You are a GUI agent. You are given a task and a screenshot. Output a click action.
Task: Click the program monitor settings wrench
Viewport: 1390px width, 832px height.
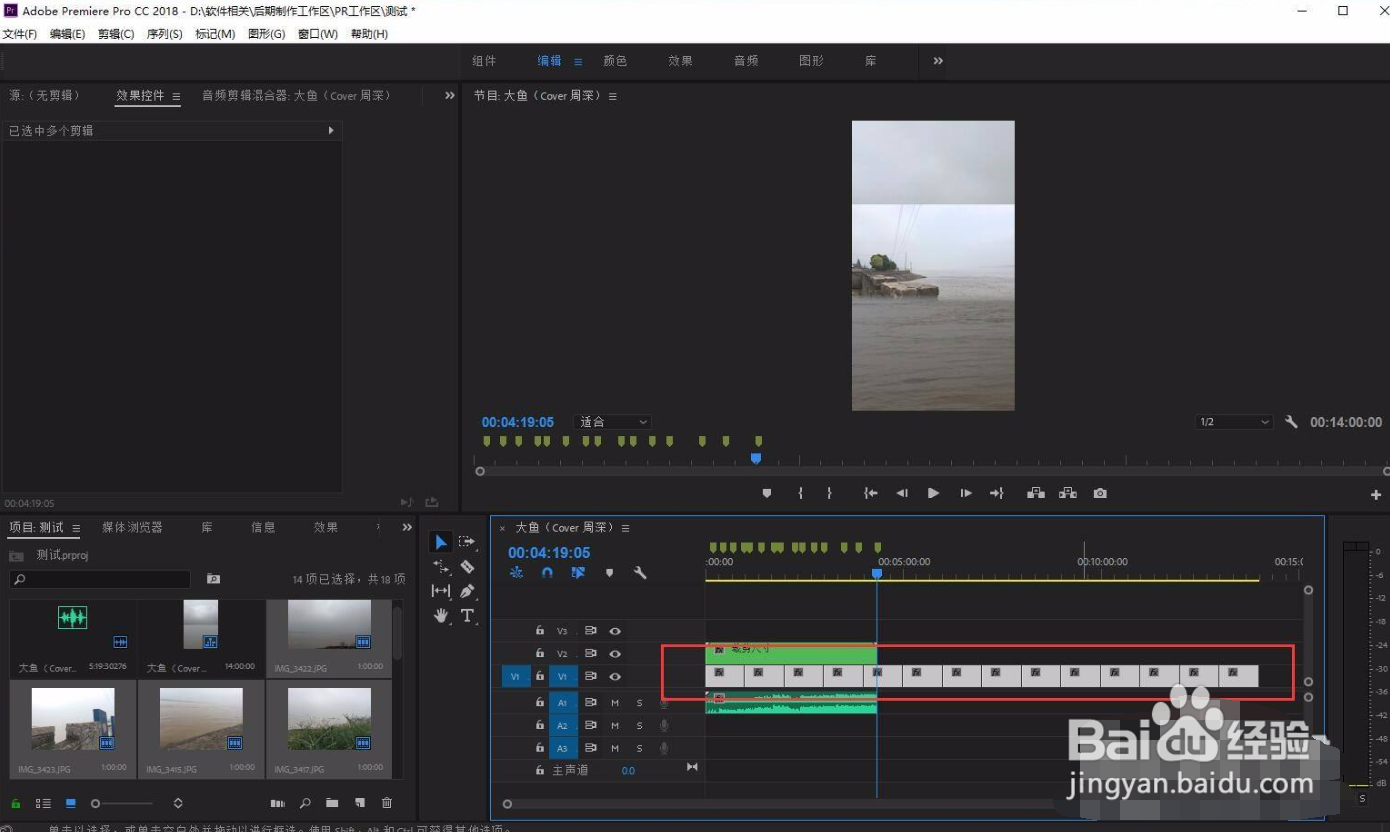(x=1291, y=422)
